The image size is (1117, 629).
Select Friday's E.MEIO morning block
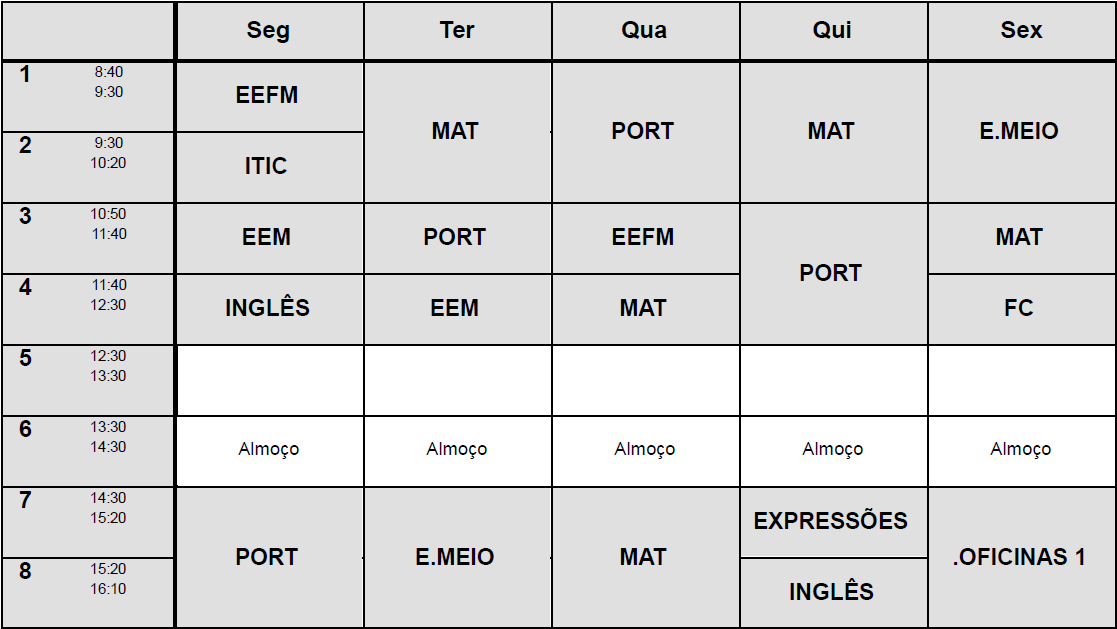[1019, 131]
